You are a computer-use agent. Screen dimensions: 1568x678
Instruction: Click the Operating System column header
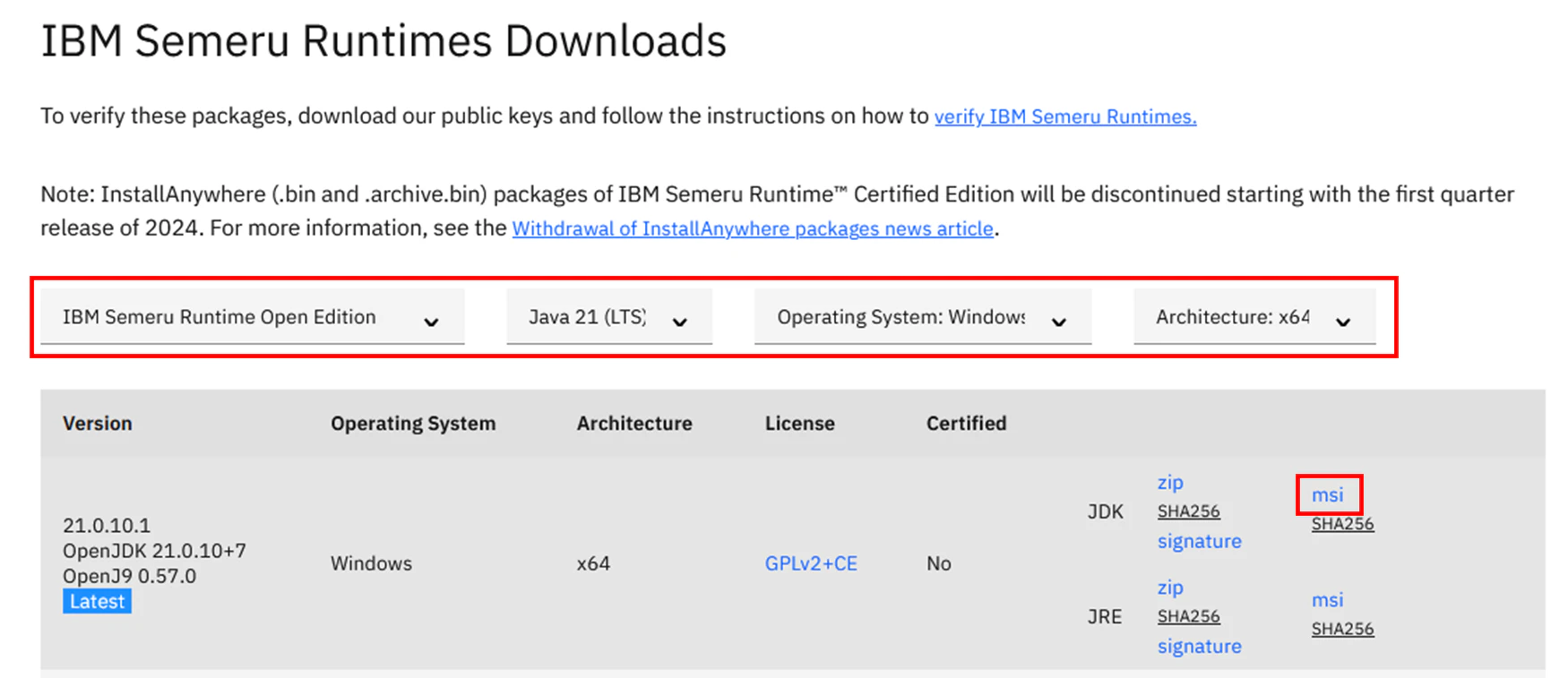coord(413,423)
